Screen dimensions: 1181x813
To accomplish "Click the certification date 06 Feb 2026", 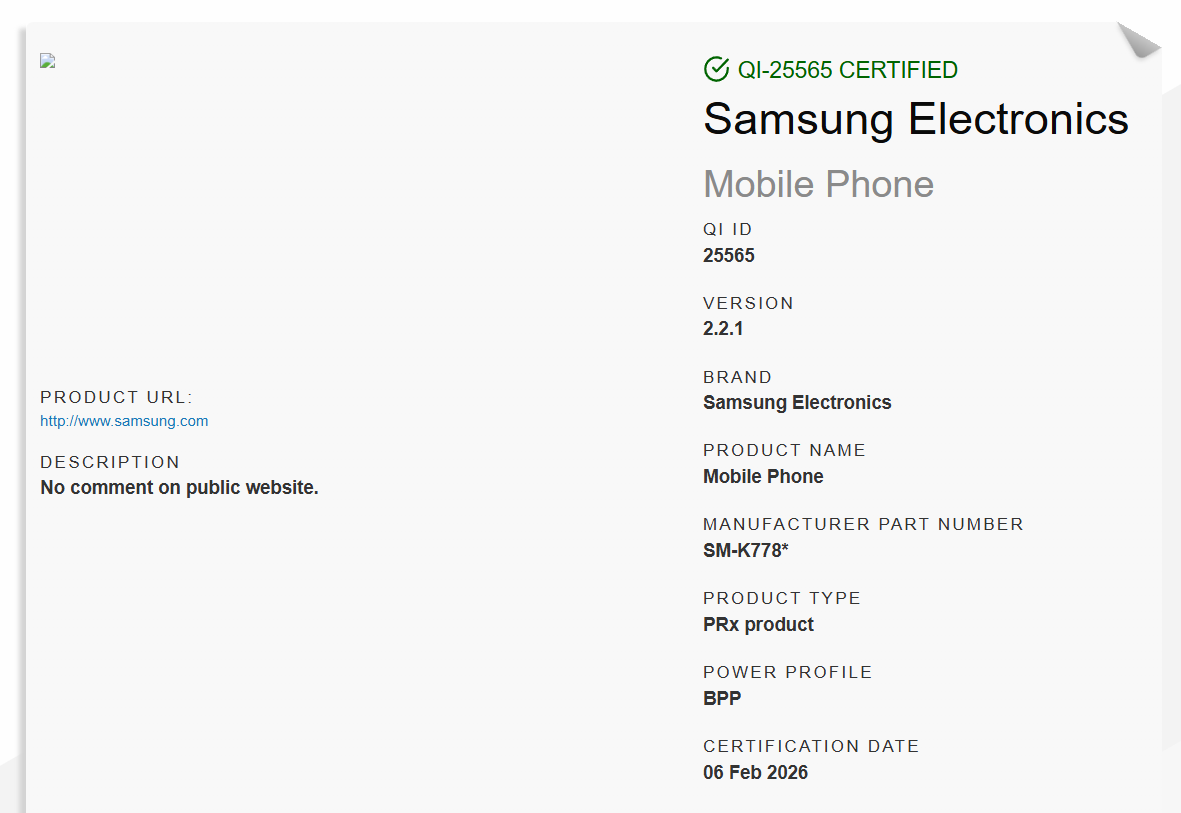I will [755, 772].
